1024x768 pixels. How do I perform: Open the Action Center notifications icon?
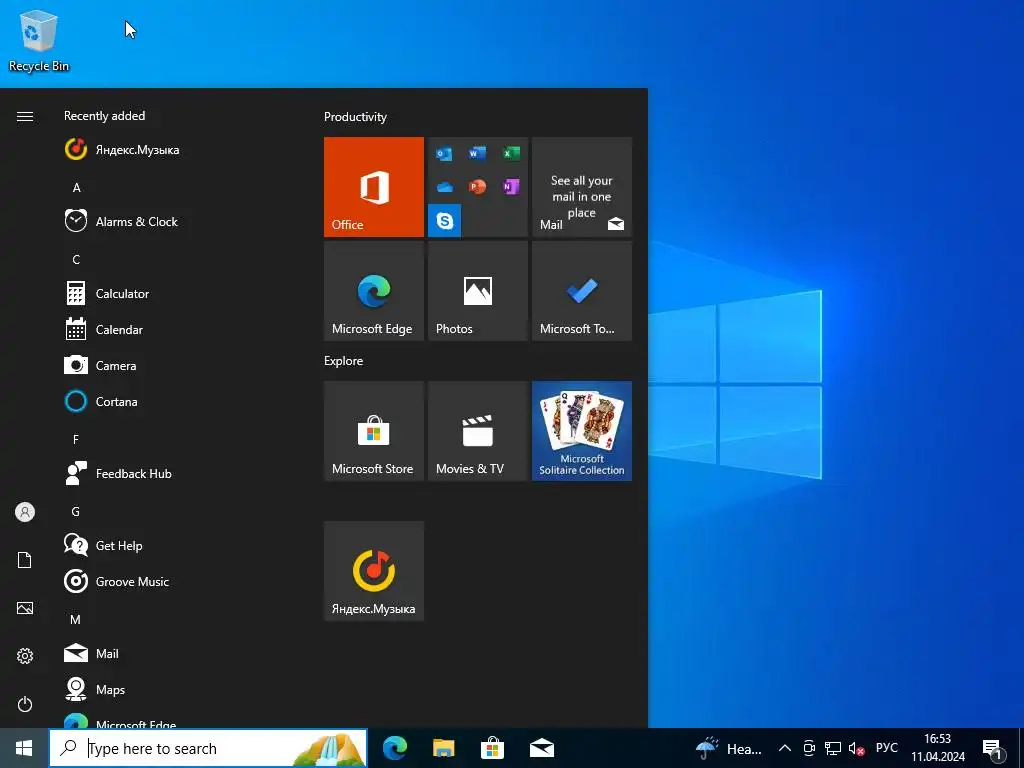coord(992,748)
